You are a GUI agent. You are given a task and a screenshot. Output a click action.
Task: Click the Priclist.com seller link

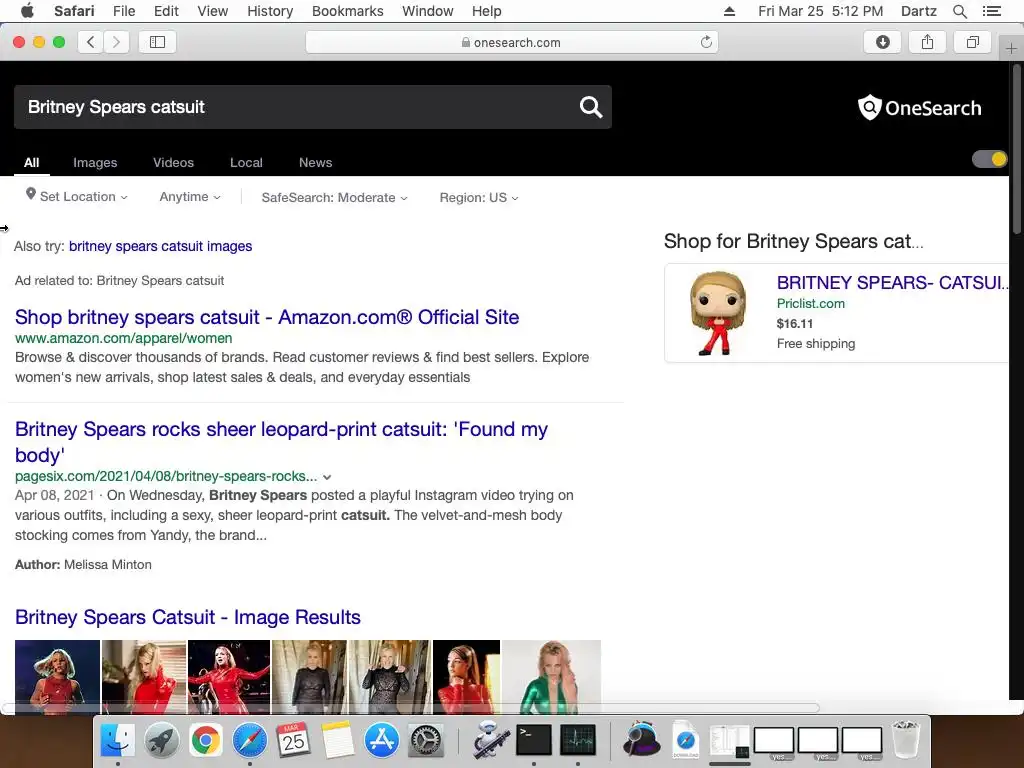[810, 304]
